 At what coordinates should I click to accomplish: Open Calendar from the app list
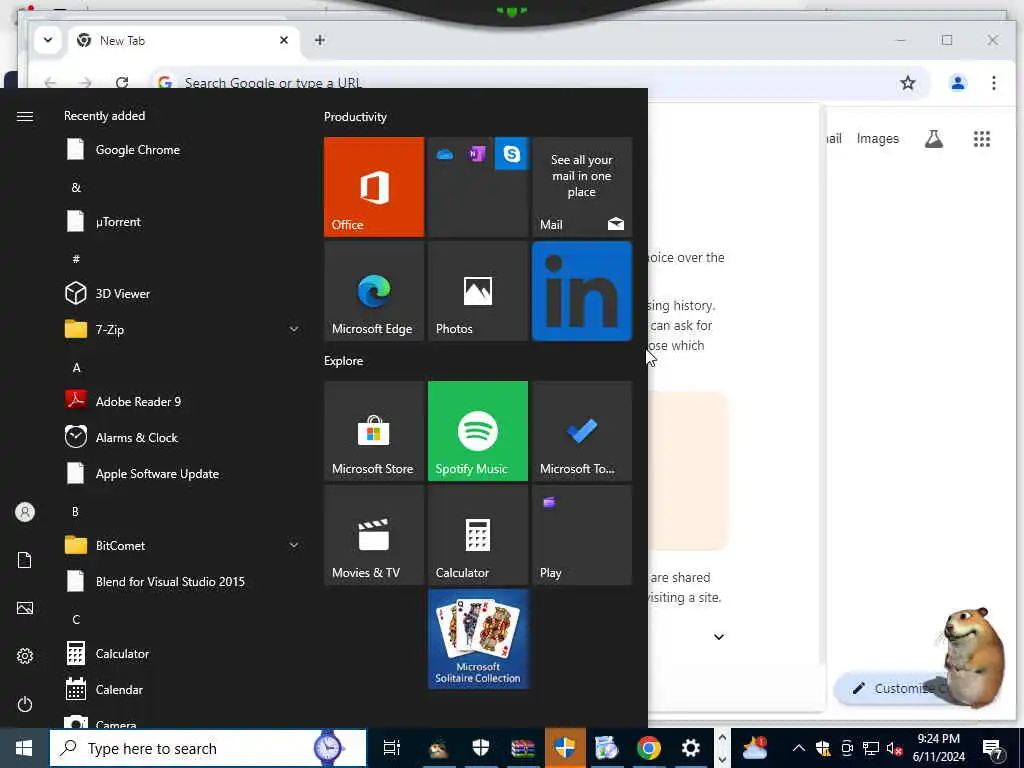pos(183,689)
